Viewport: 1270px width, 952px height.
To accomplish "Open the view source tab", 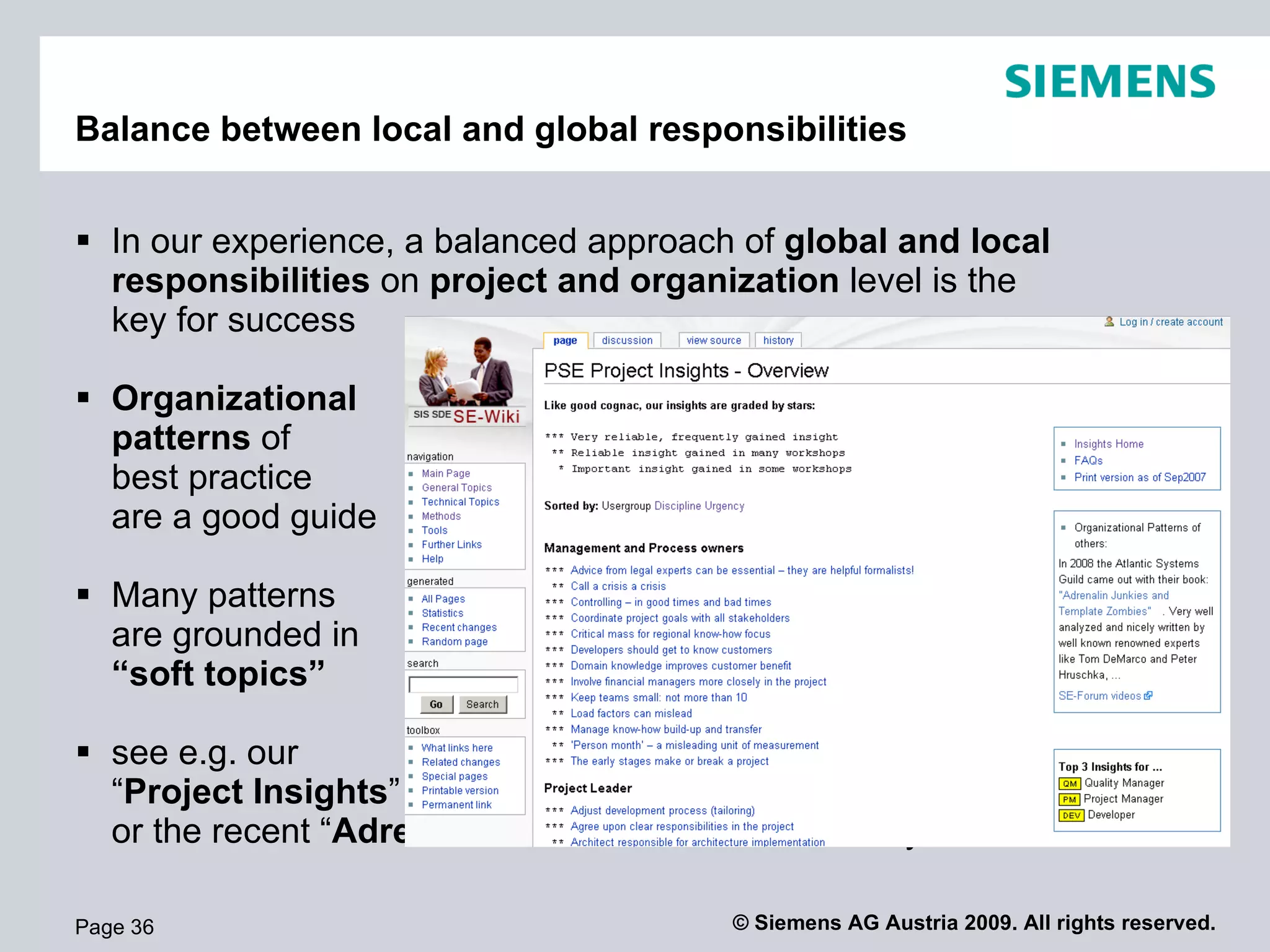I will 714,340.
